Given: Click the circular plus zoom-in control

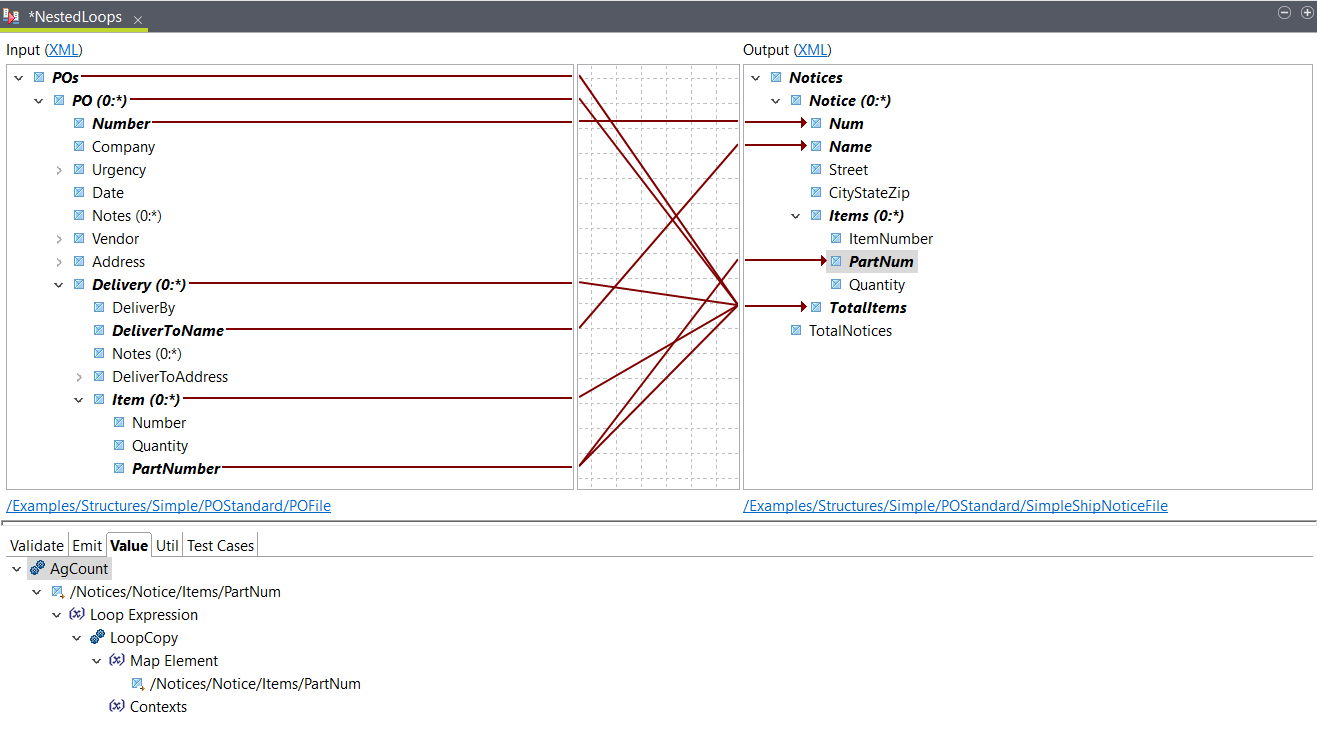Looking at the screenshot, I should (1307, 12).
